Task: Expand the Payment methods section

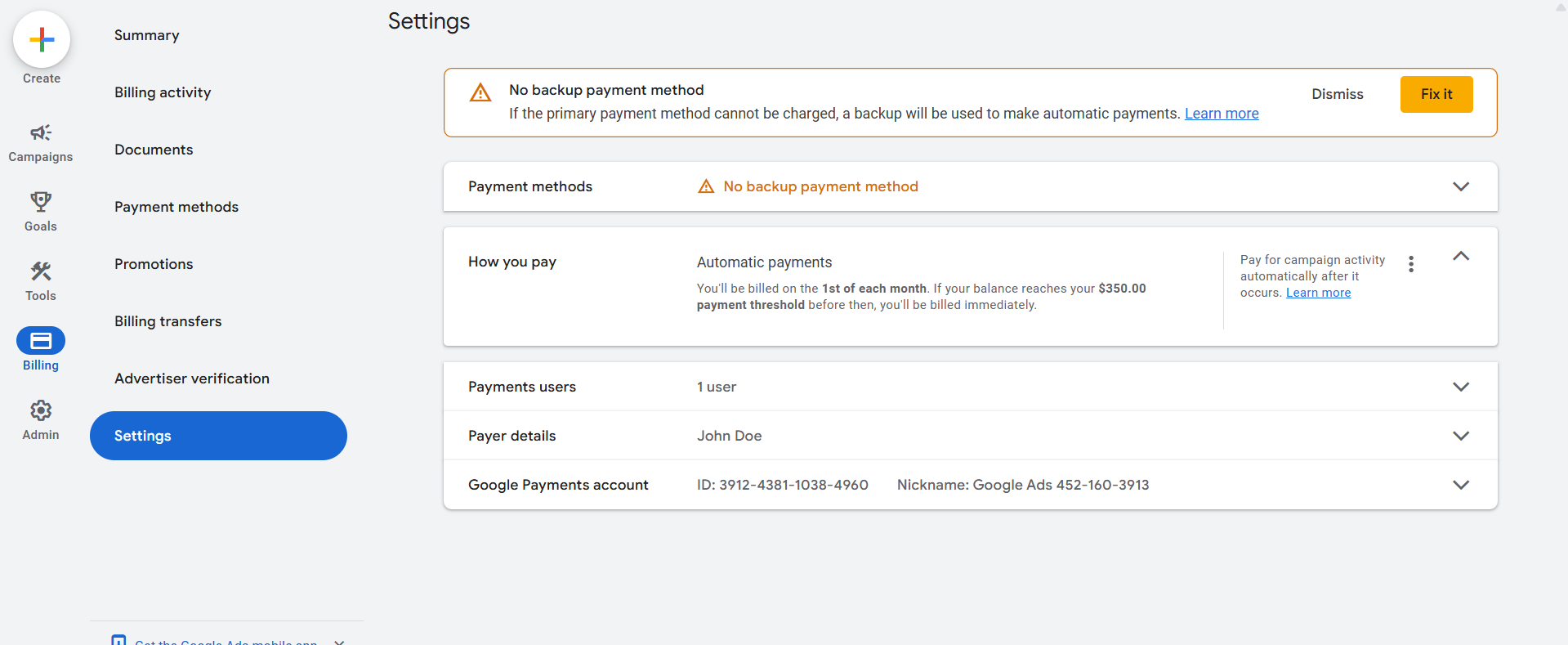Action: (1461, 186)
